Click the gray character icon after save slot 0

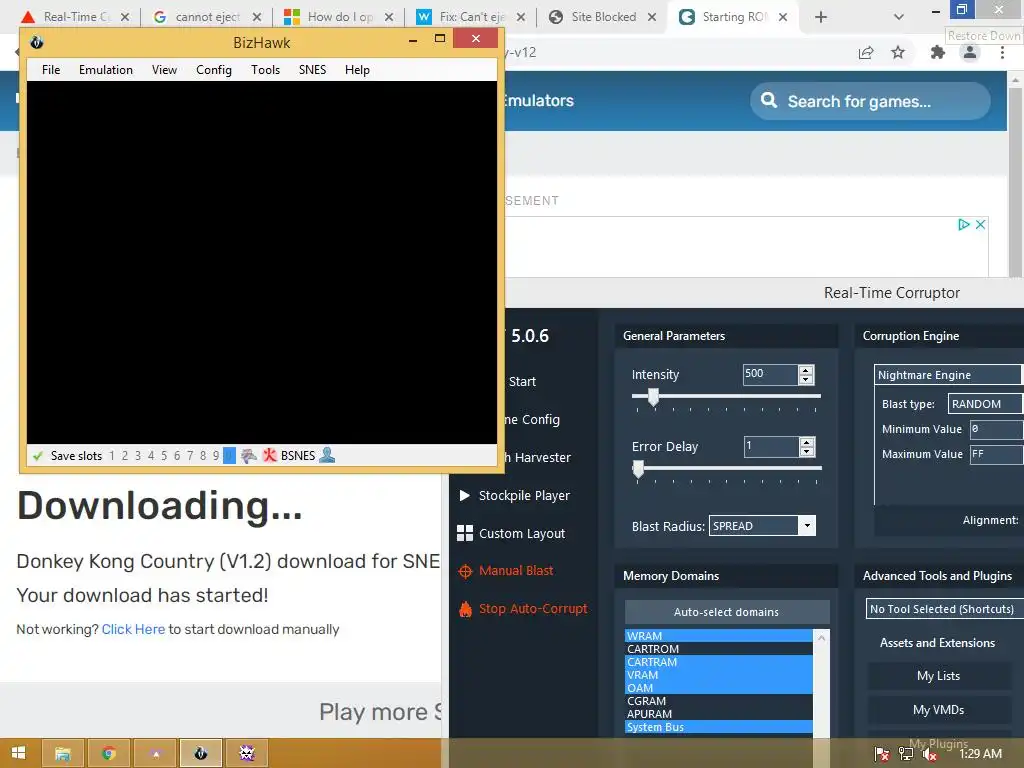click(x=248, y=456)
